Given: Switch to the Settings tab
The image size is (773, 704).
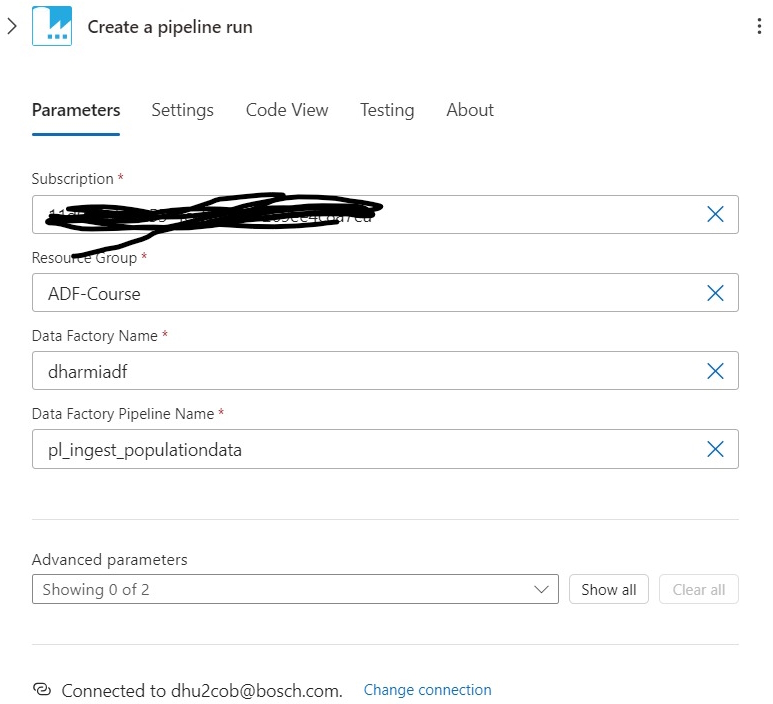Looking at the screenshot, I should point(182,110).
